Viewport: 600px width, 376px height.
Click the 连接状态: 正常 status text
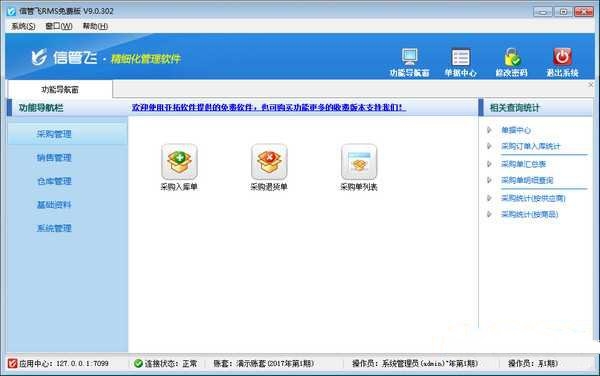171,363
